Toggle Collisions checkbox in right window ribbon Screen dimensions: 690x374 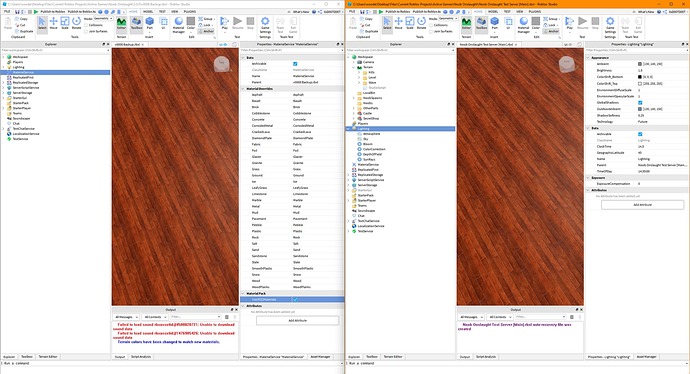[431, 25]
